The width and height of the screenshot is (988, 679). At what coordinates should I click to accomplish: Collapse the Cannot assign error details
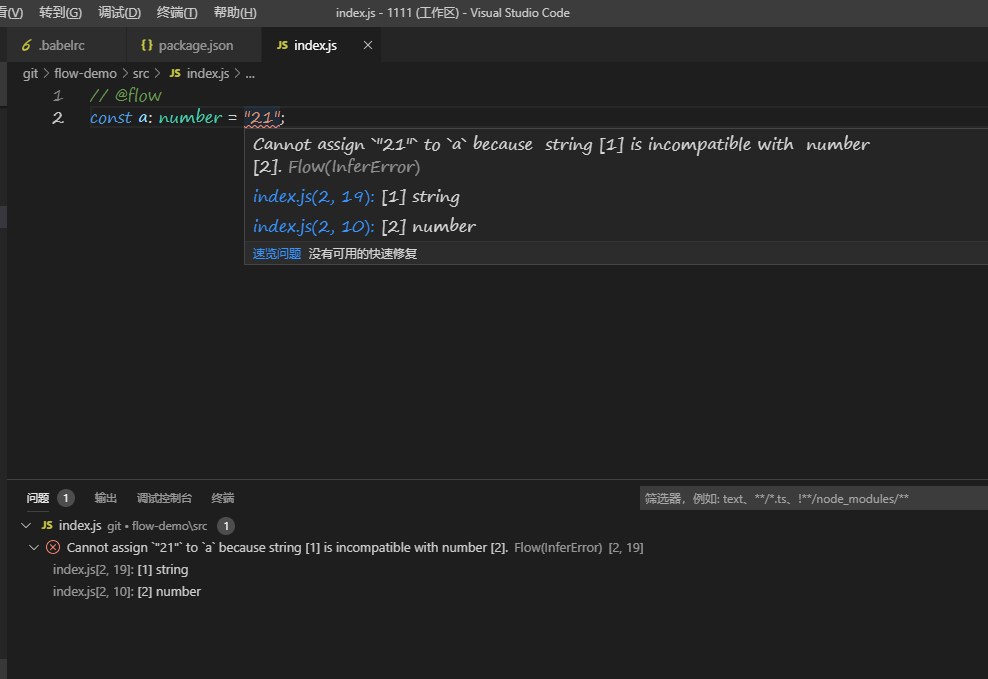35,548
